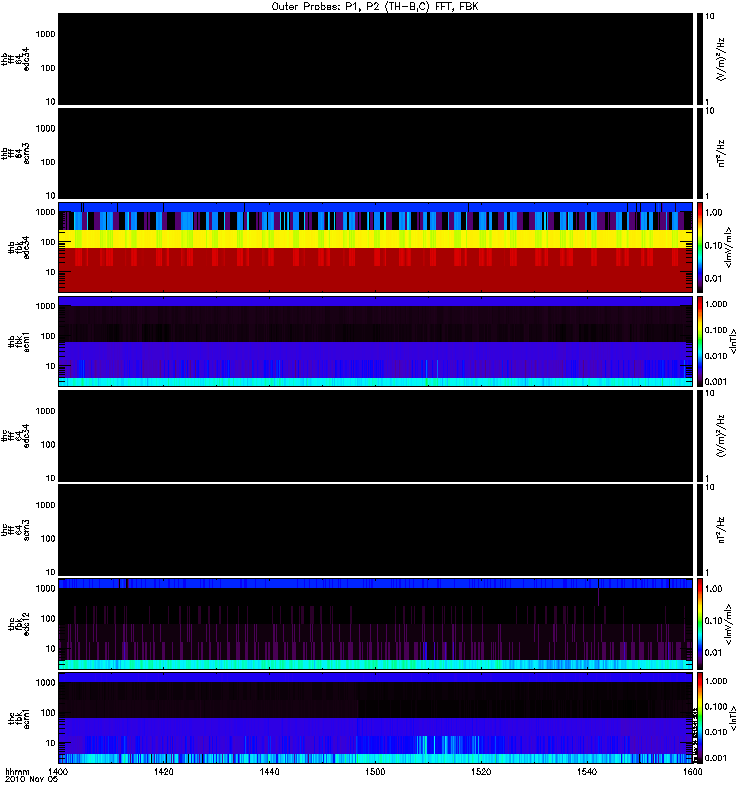The height and width of the screenshot is (800, 750).
Task: Click the rainbow color bar of thb fbk scm1
Action: [700, 341]
